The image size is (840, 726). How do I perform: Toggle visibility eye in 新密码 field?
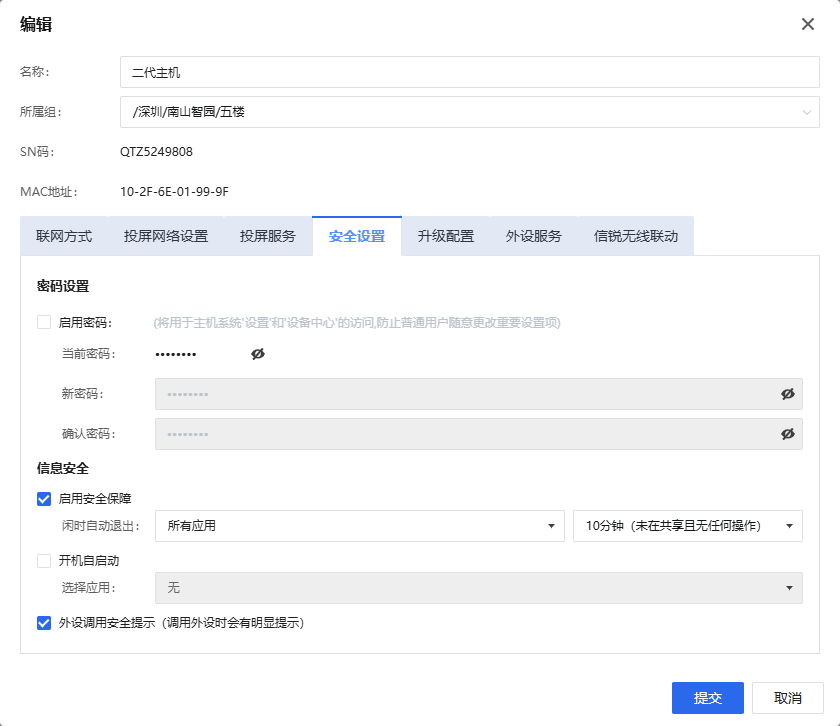787,394
